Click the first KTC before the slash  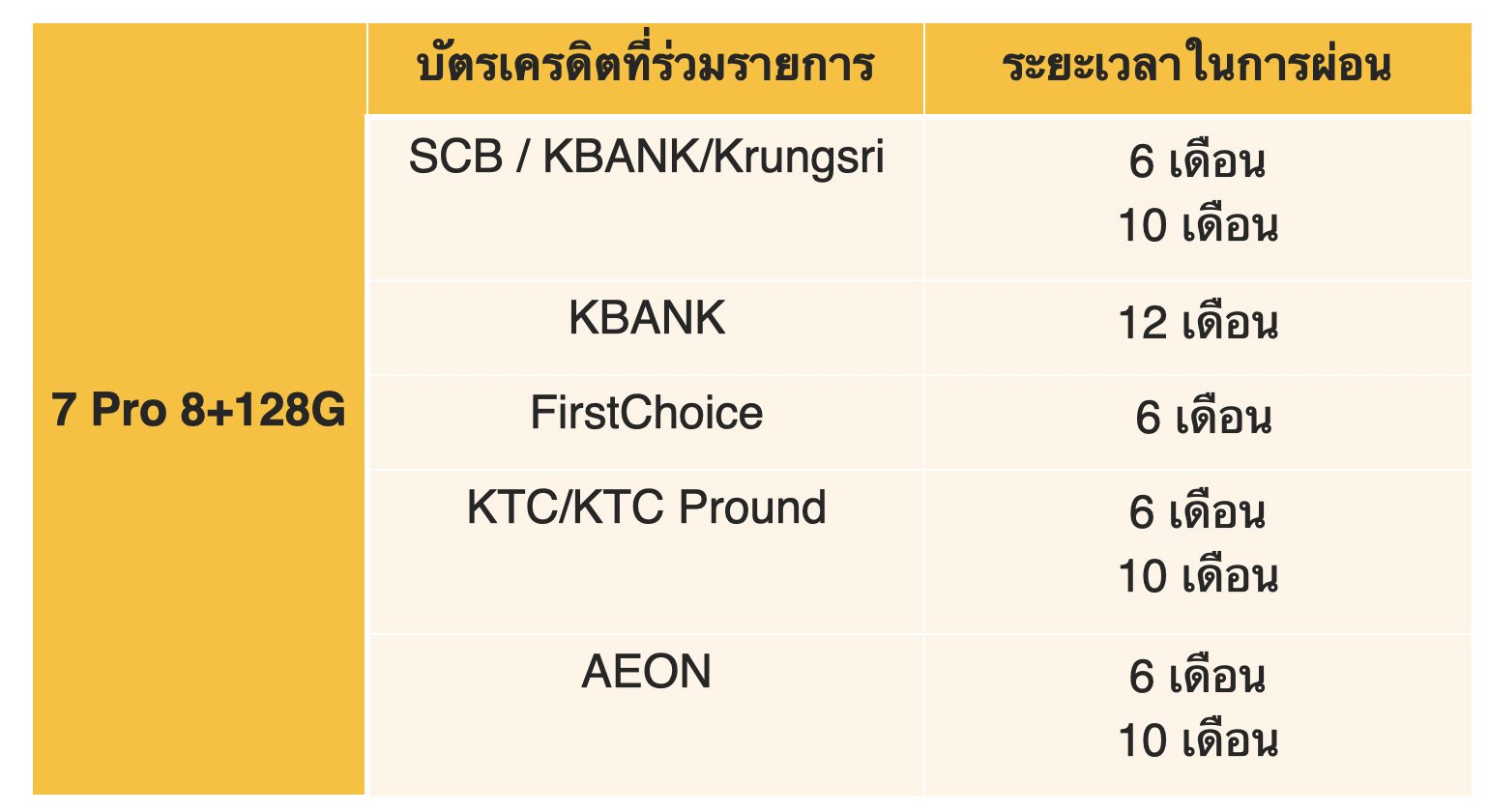pos(506,507)
